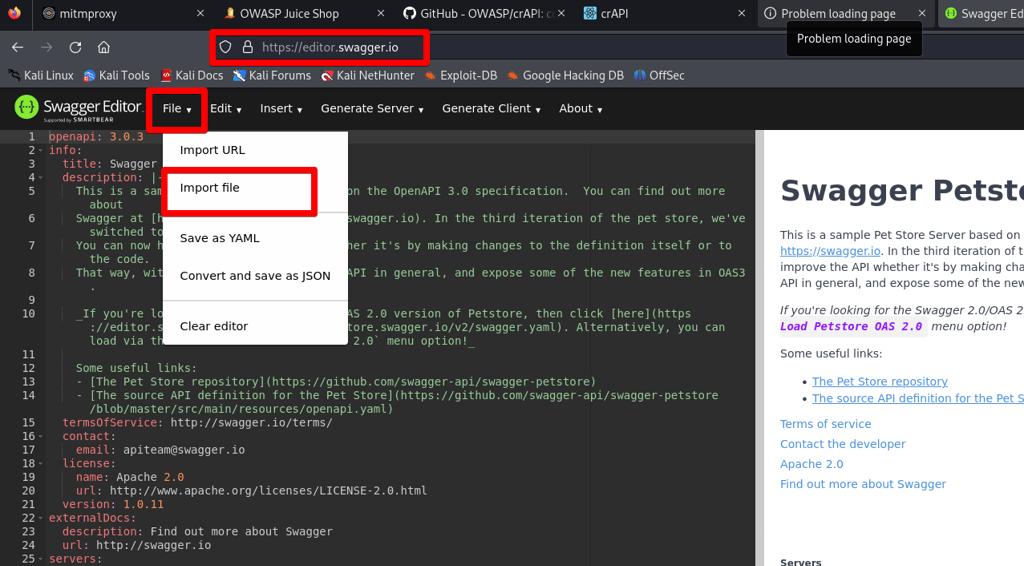Open the Kali Docs bookmark

coord(192,75)
